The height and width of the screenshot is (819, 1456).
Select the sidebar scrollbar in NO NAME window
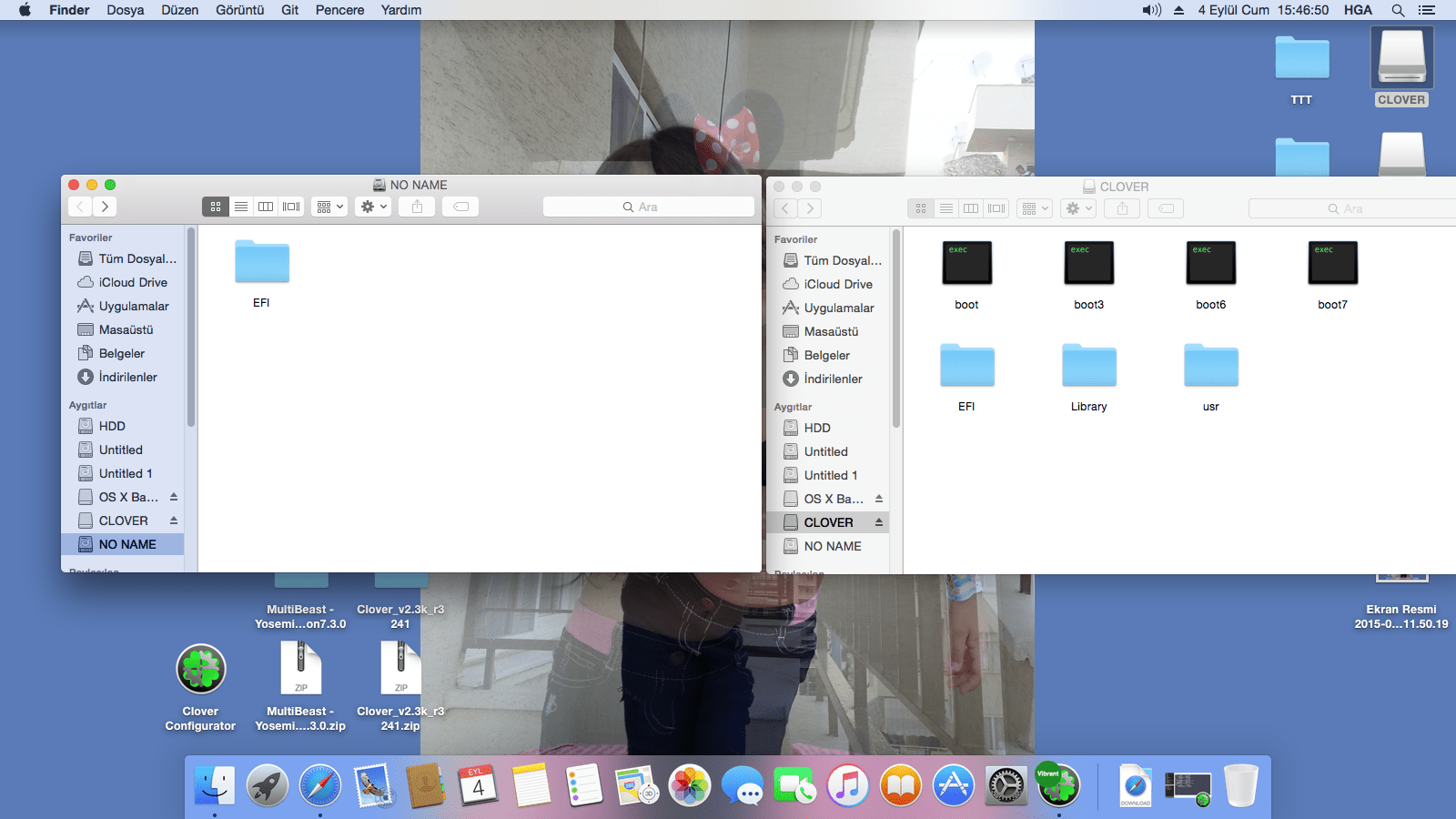click(190, 328)
